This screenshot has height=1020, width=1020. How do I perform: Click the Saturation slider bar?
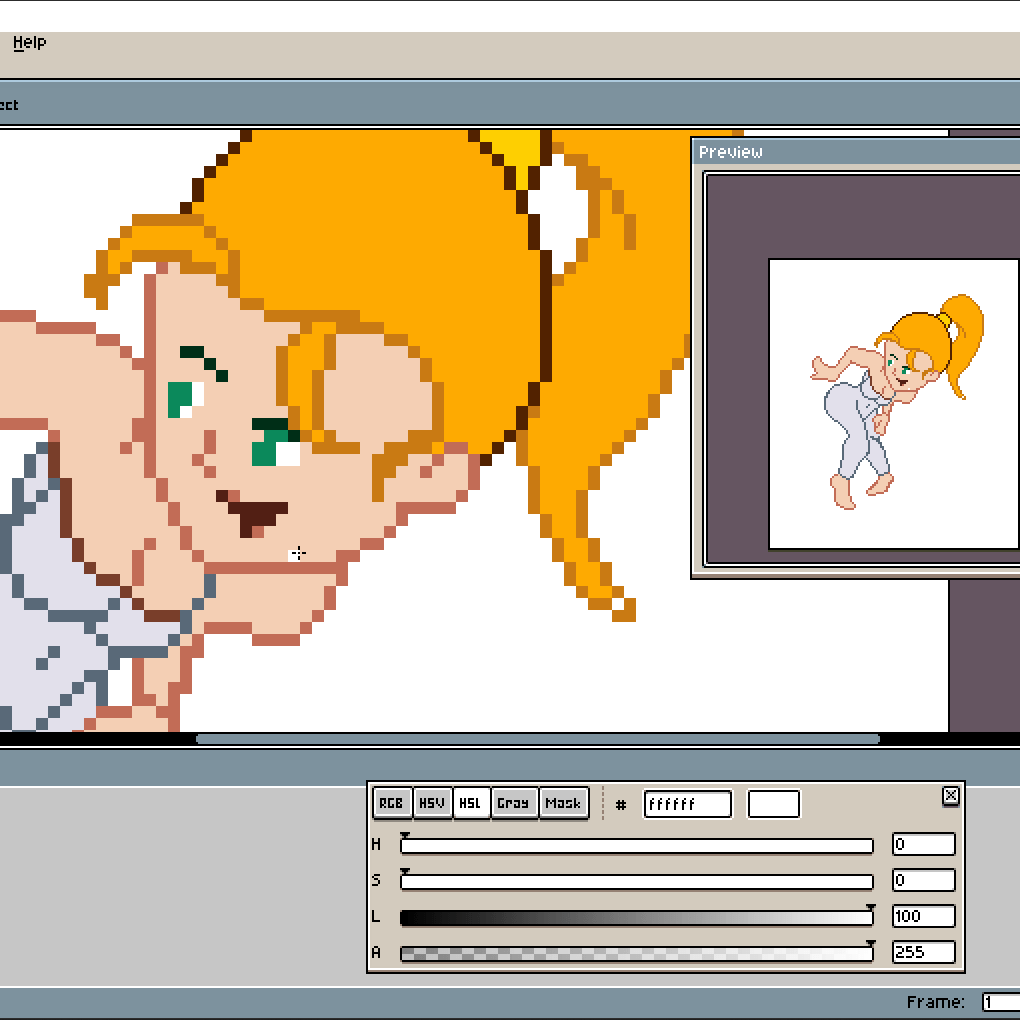pyautogui.click(x=636, y=882)
